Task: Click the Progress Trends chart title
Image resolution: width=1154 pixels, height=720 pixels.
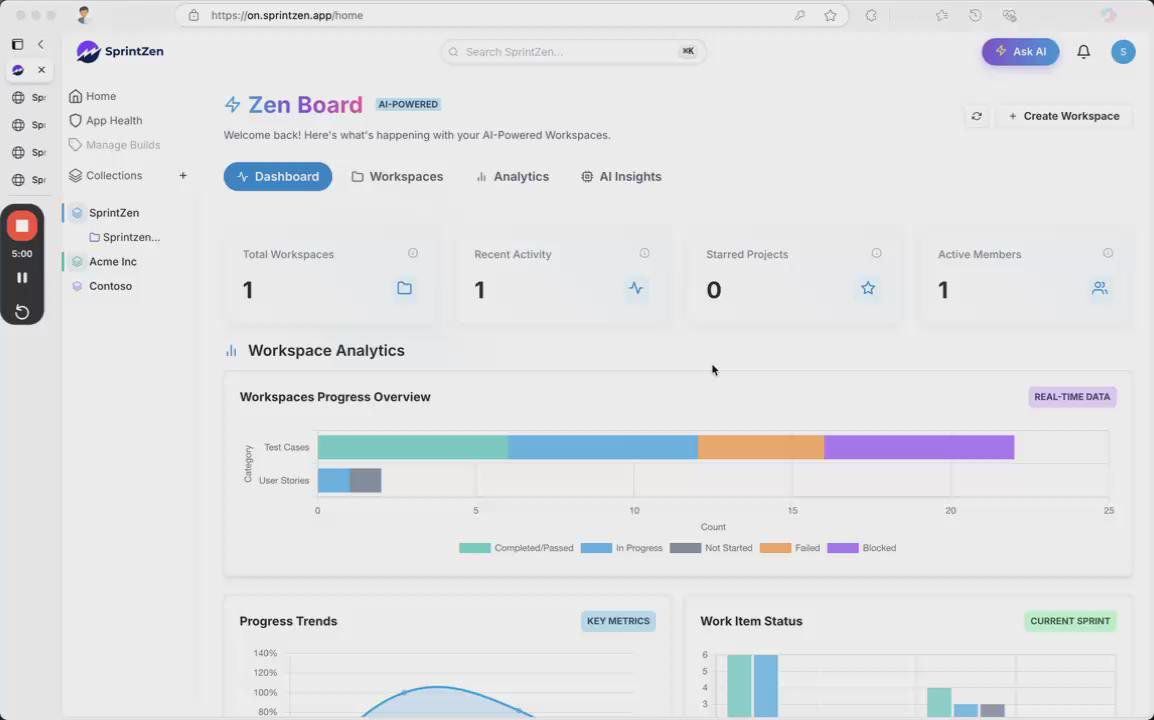Action: click(x=288, y=621)
